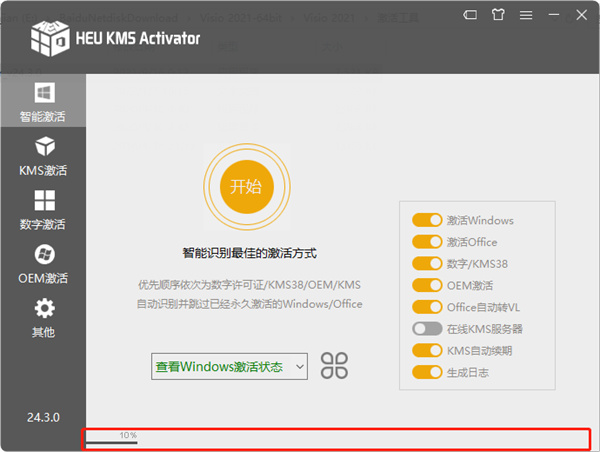Open the skin (shirt) theme icon

pyautogui.click(x=499, y=16)
